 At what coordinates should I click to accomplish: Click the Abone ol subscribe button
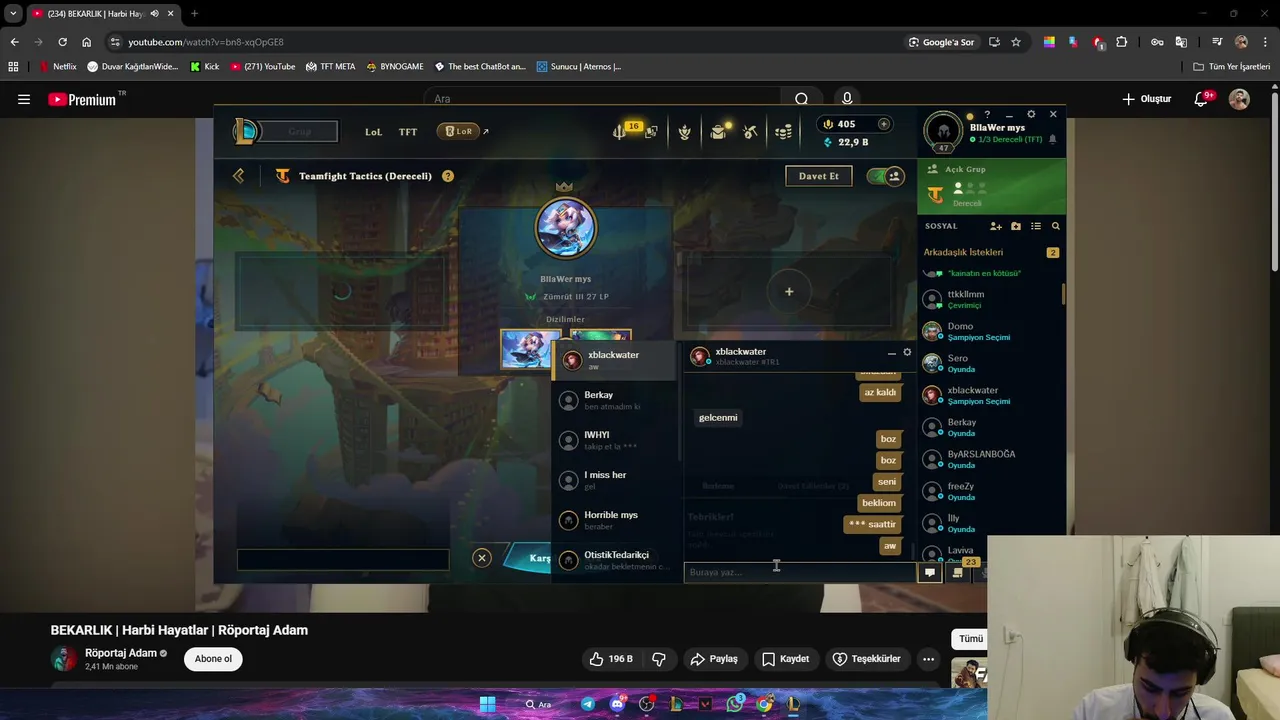point(213,659)
